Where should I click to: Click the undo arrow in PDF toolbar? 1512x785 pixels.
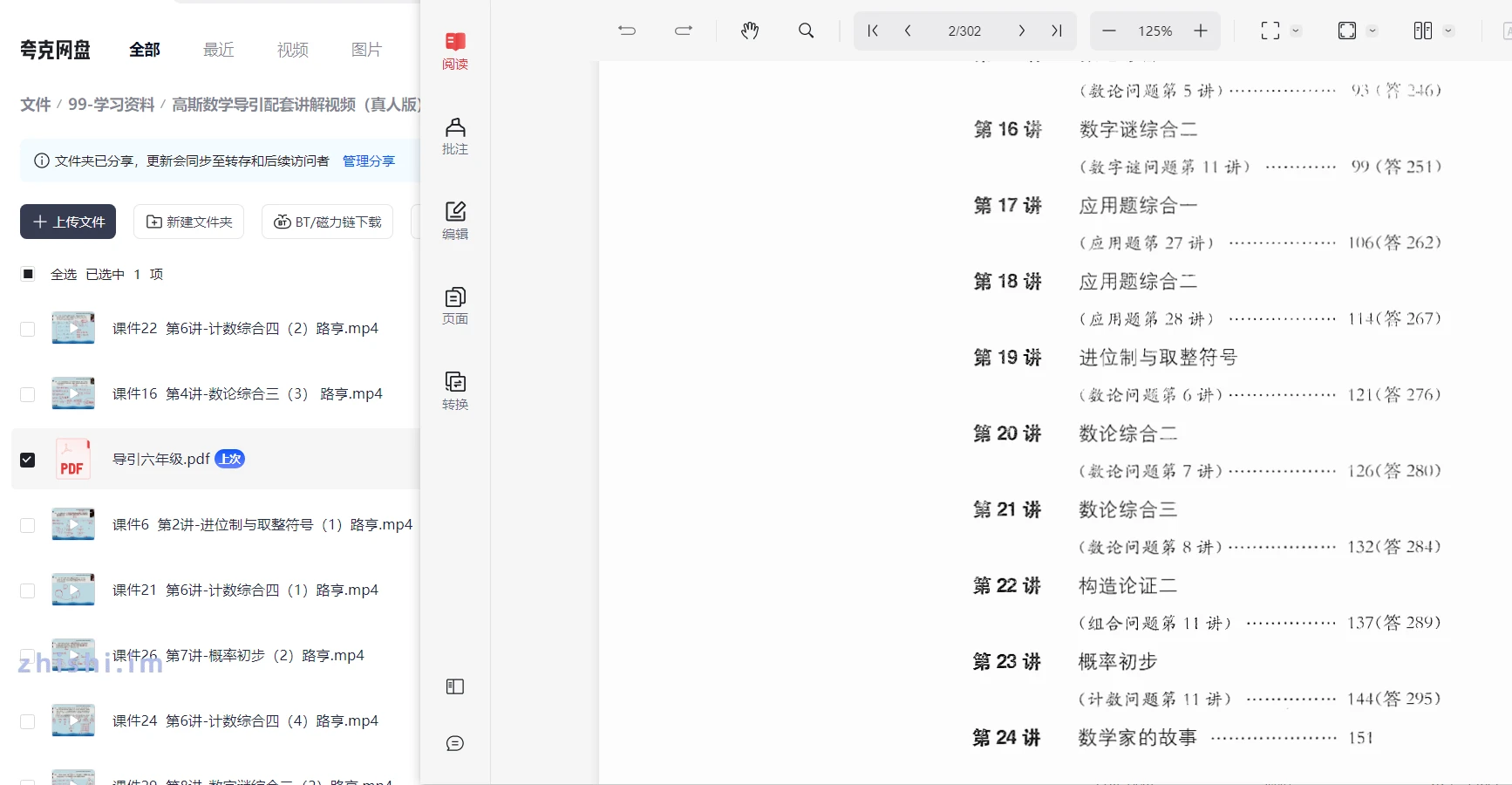coord(627,31)
